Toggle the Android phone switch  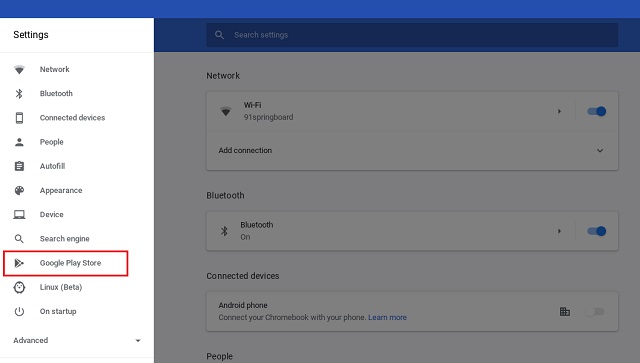click(595, 312)
